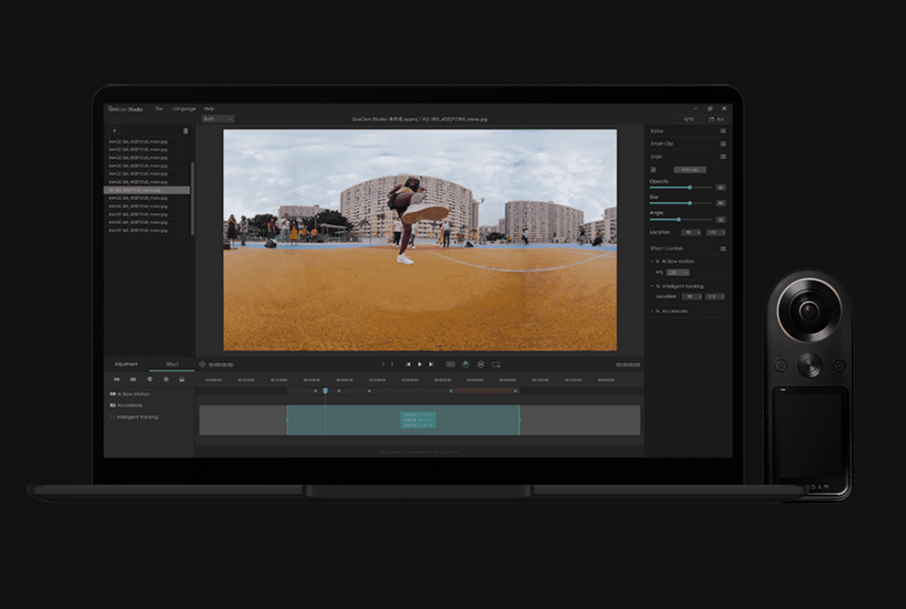
Task: Toggle the Intelligent tracking checkbox in effects list
Action: [112, 417]
